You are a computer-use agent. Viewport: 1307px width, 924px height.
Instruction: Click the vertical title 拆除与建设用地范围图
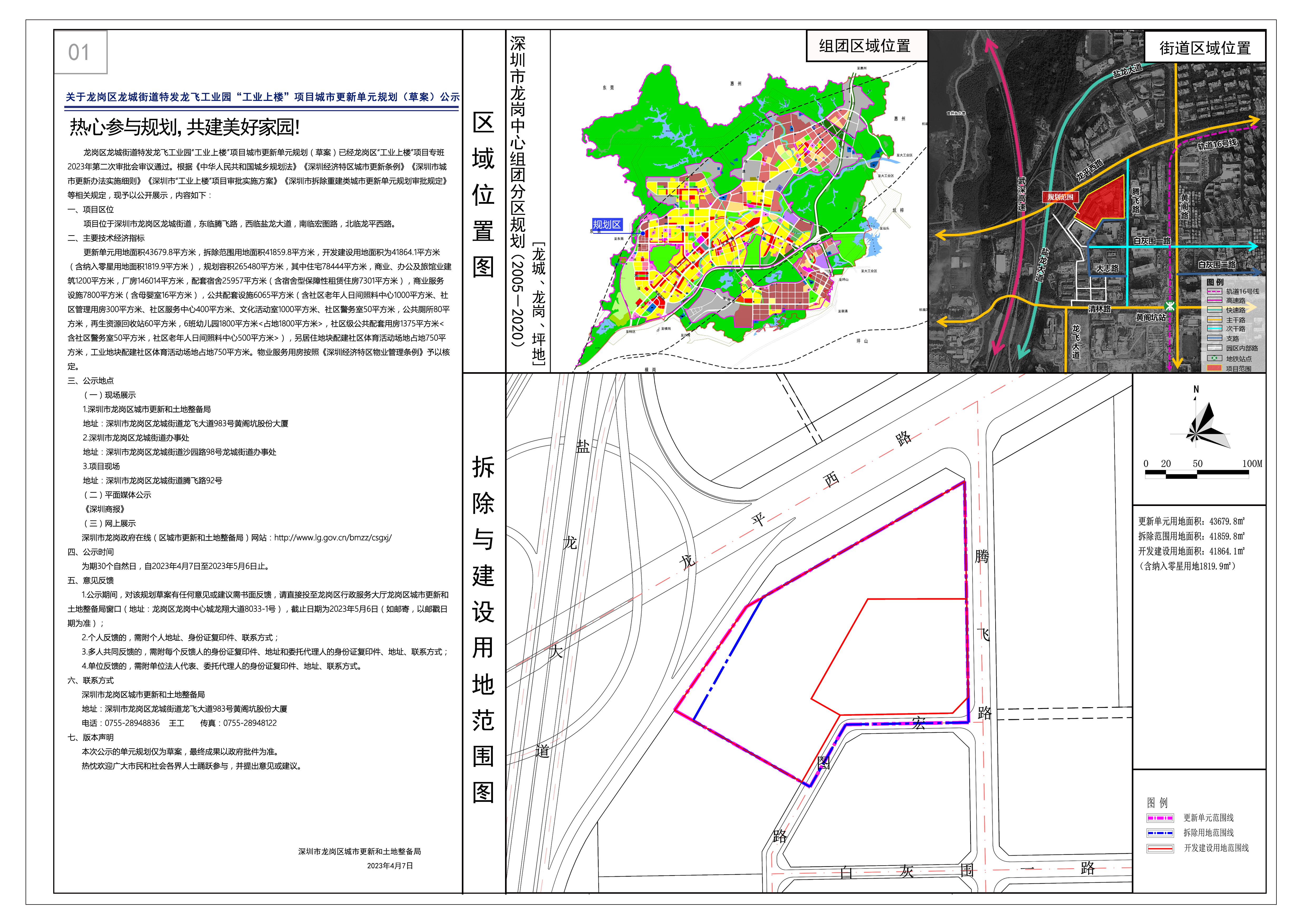(483, 630)
